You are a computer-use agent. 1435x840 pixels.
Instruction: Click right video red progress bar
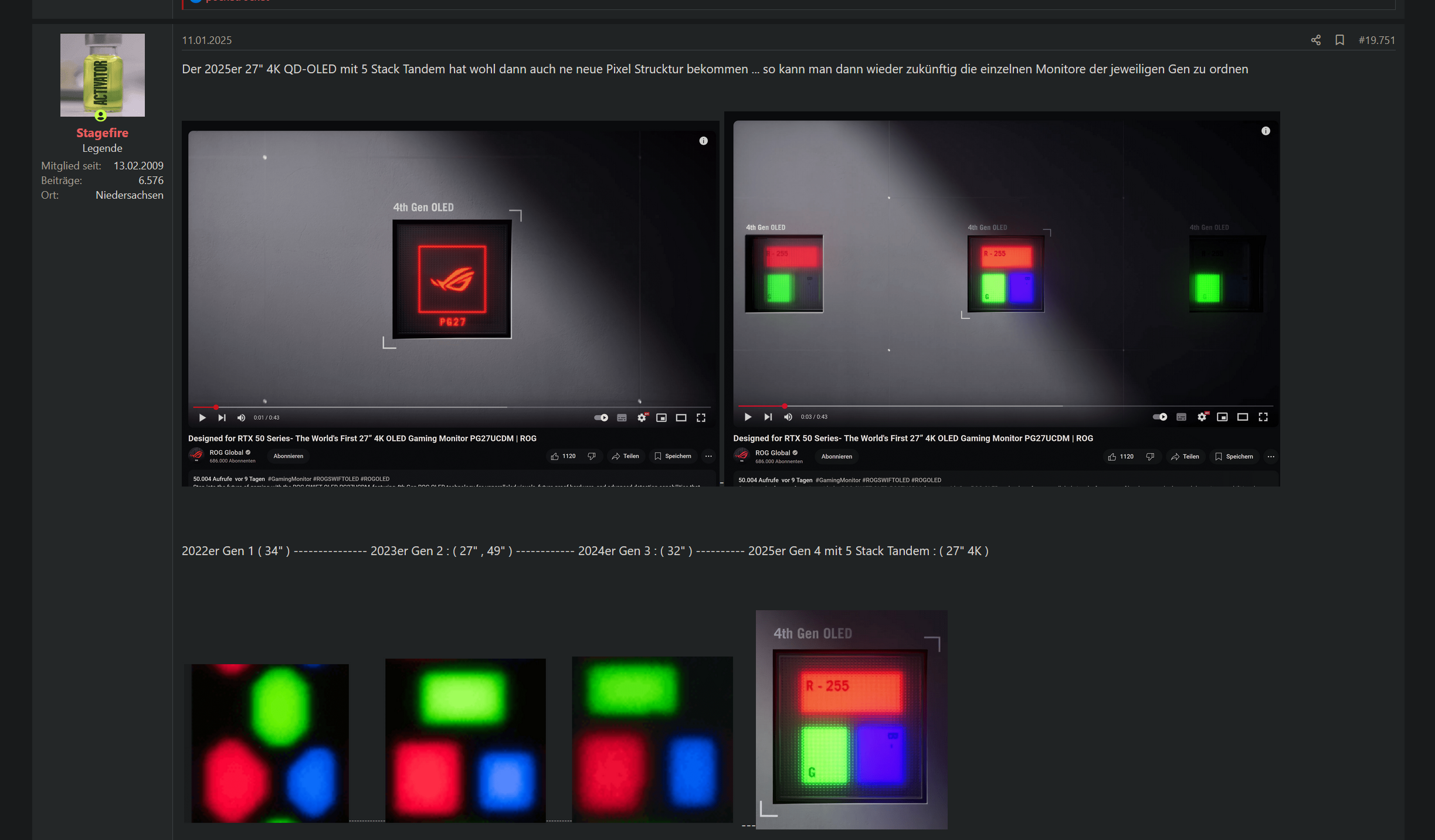(760, 406)
